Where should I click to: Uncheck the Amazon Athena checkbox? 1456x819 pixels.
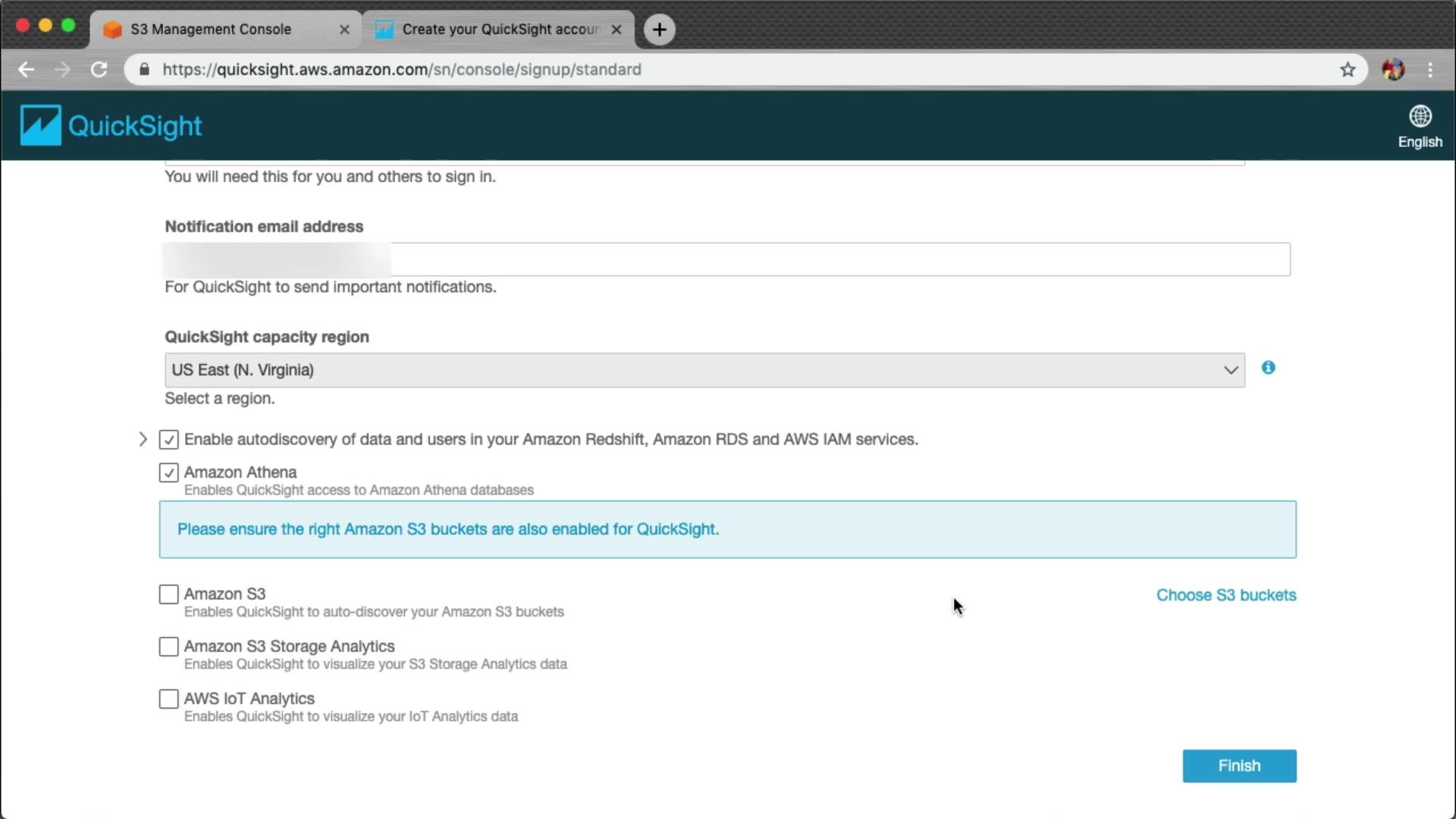[168, 473]
